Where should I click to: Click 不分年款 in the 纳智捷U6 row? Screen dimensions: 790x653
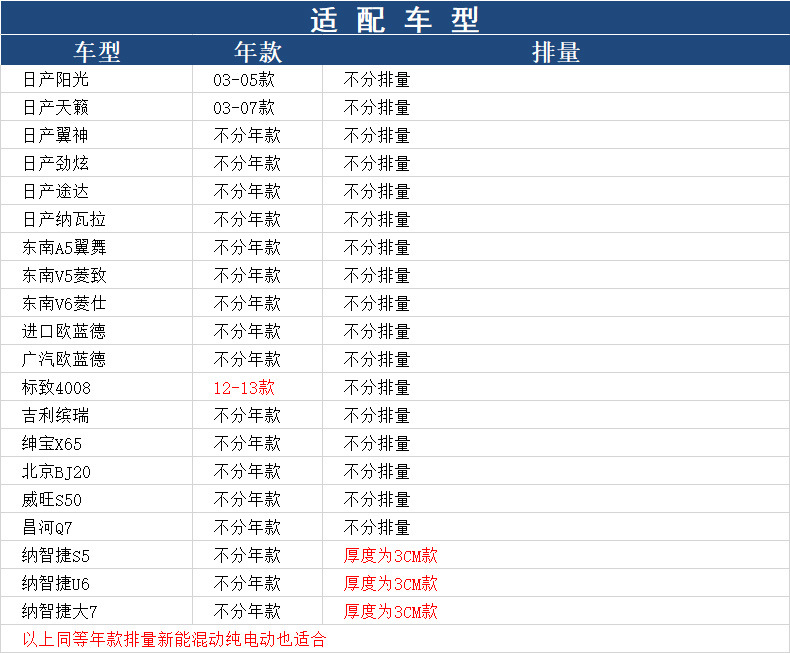[x=247, y=583]
